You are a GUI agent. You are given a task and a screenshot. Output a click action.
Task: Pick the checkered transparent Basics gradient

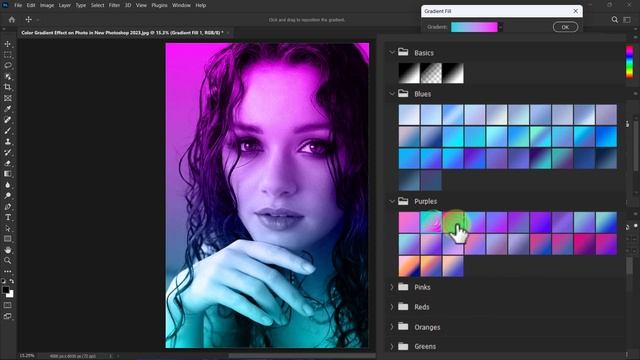coord(431,73)
